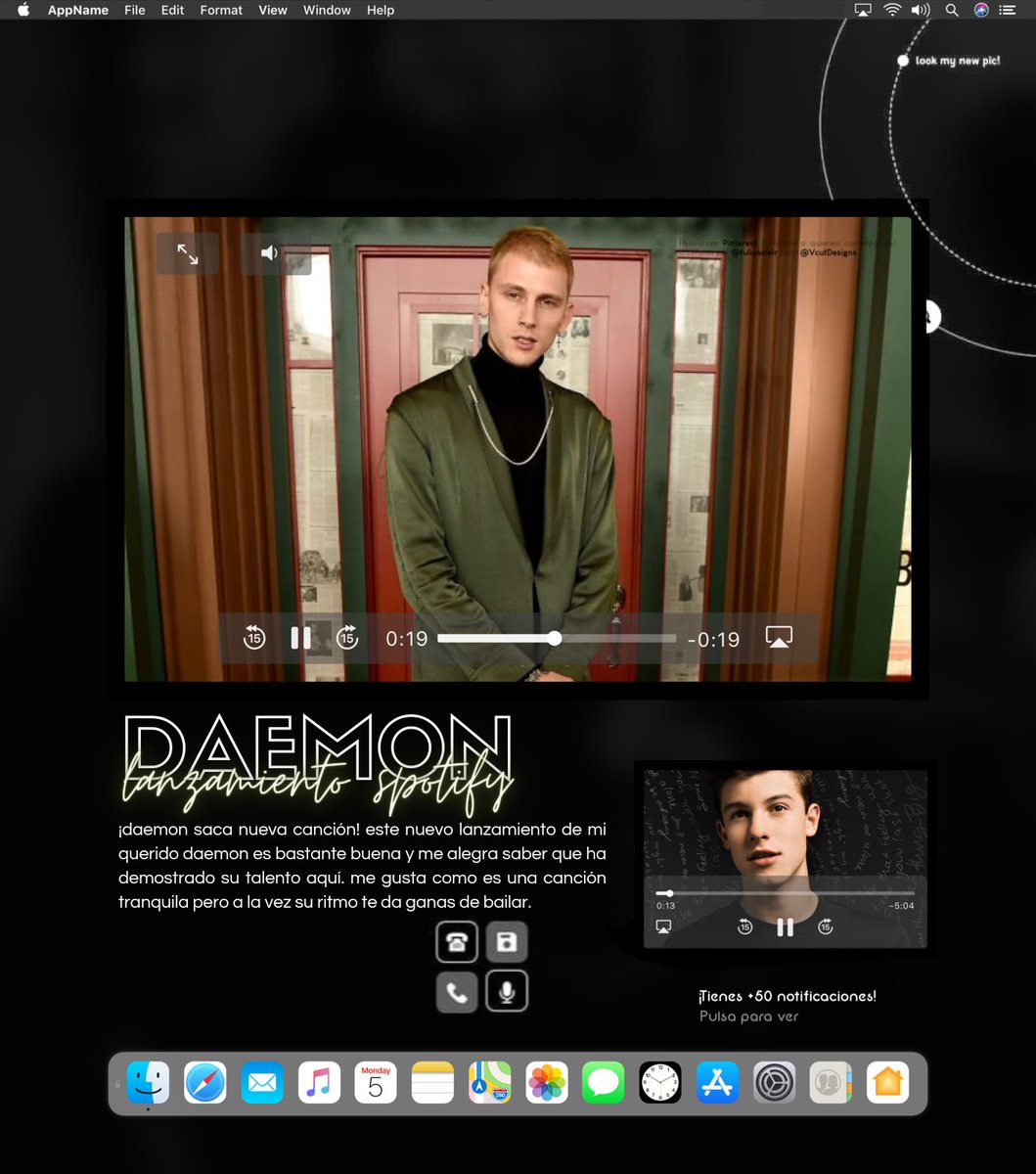1036x1174 pixels.
Task: Open the Help menu
Action: 381,10
